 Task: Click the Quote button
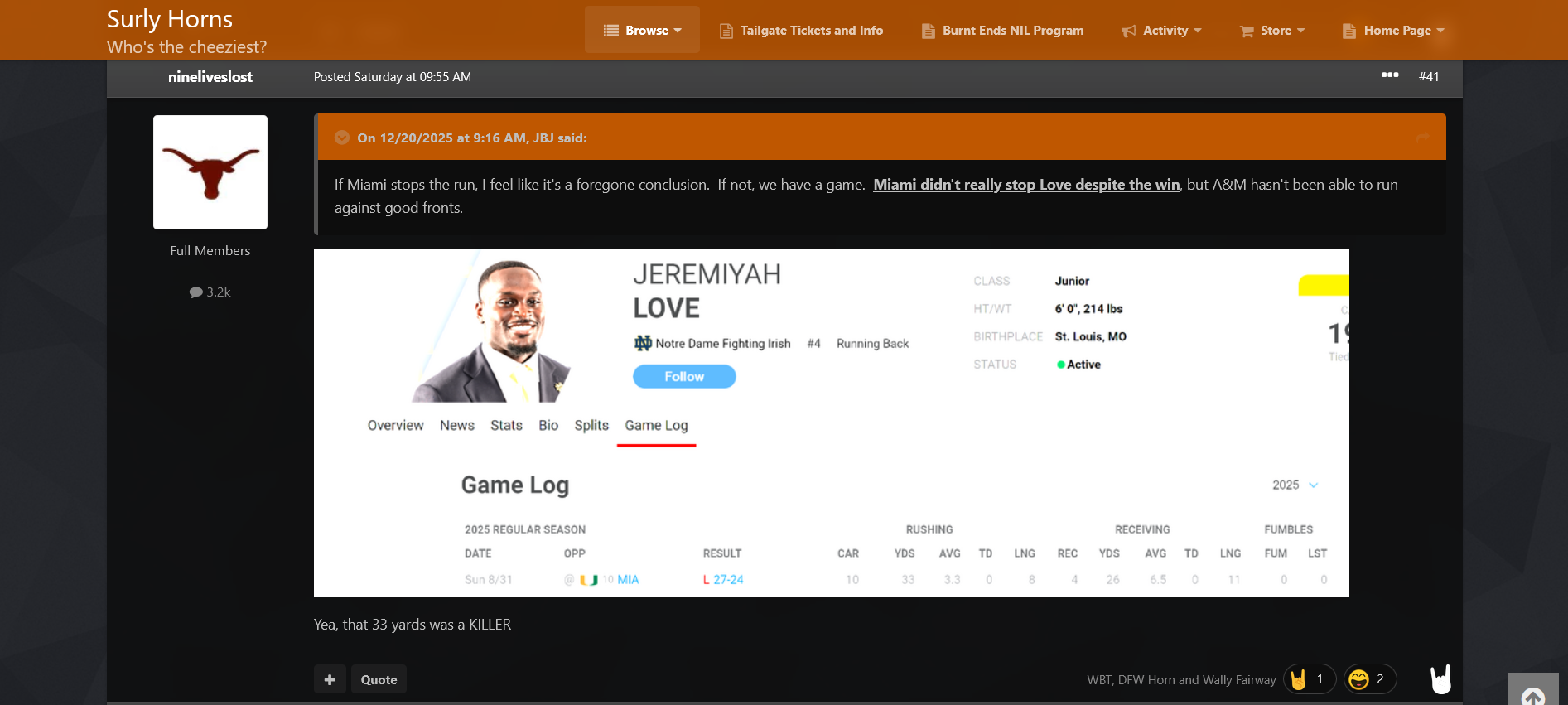pyautogui.click(x=379, y=679)
